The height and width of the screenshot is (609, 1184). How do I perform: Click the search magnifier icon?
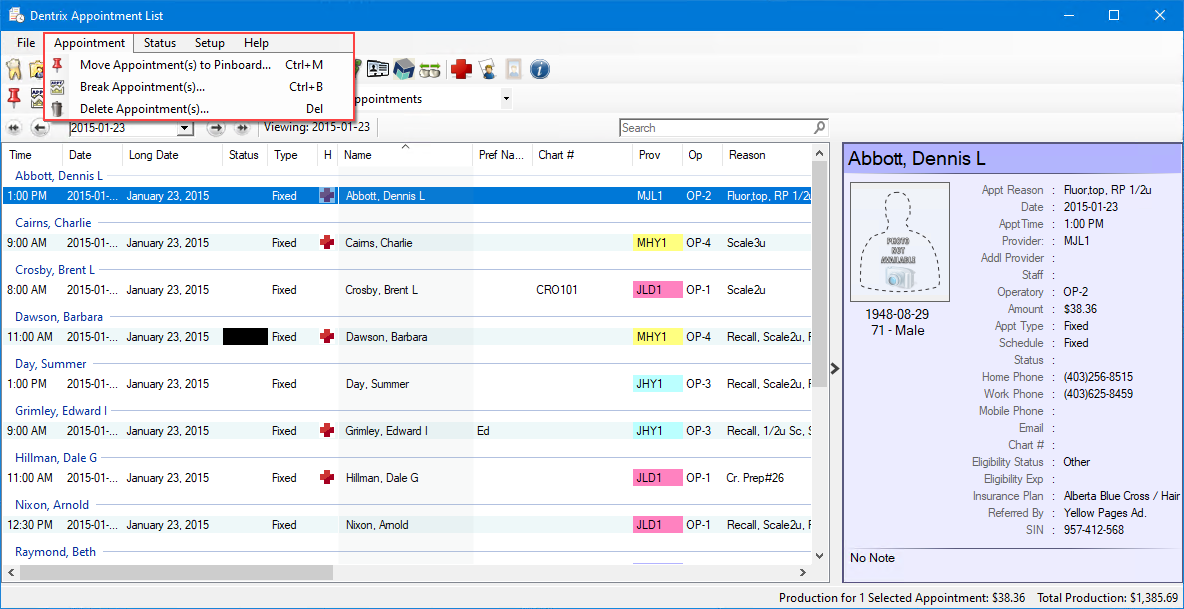click(820, 128)
